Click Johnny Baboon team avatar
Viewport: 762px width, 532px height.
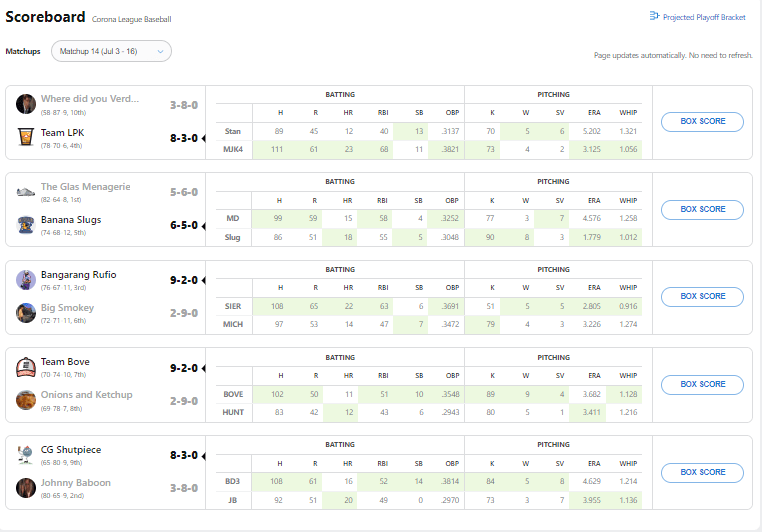pyautogui.click(x=26, y=488)
